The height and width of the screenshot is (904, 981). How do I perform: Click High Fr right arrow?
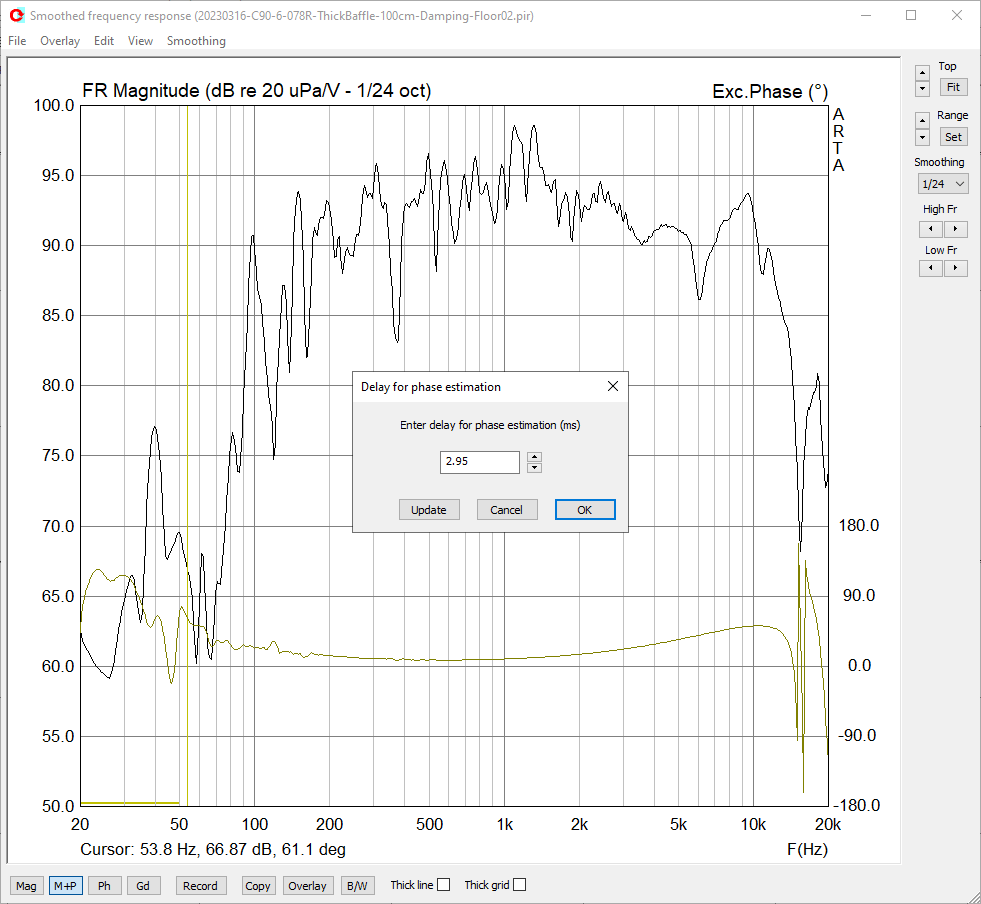(955, 229)
